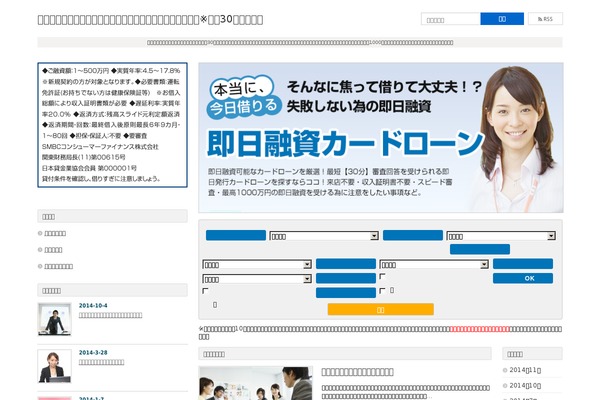600x400 pixels.
Task: Tick the checkbox right of the lowest blue label
Action: click(382, 291)
